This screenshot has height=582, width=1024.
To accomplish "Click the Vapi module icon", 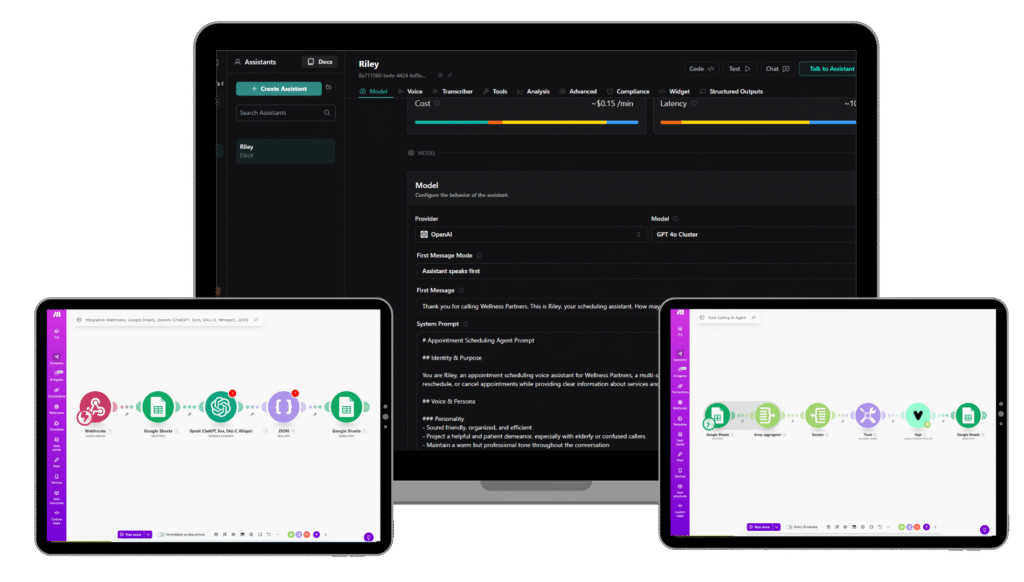I will pyautogui.click(x=917, y=415).
